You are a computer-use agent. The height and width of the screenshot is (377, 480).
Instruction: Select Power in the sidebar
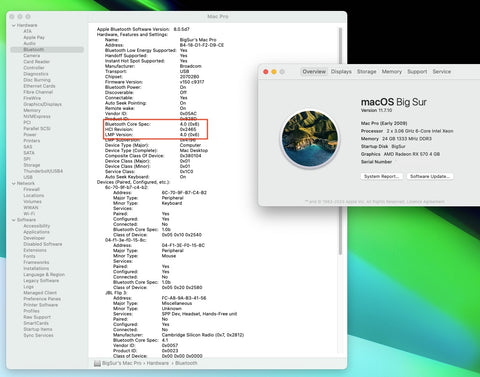coord(30,135)
